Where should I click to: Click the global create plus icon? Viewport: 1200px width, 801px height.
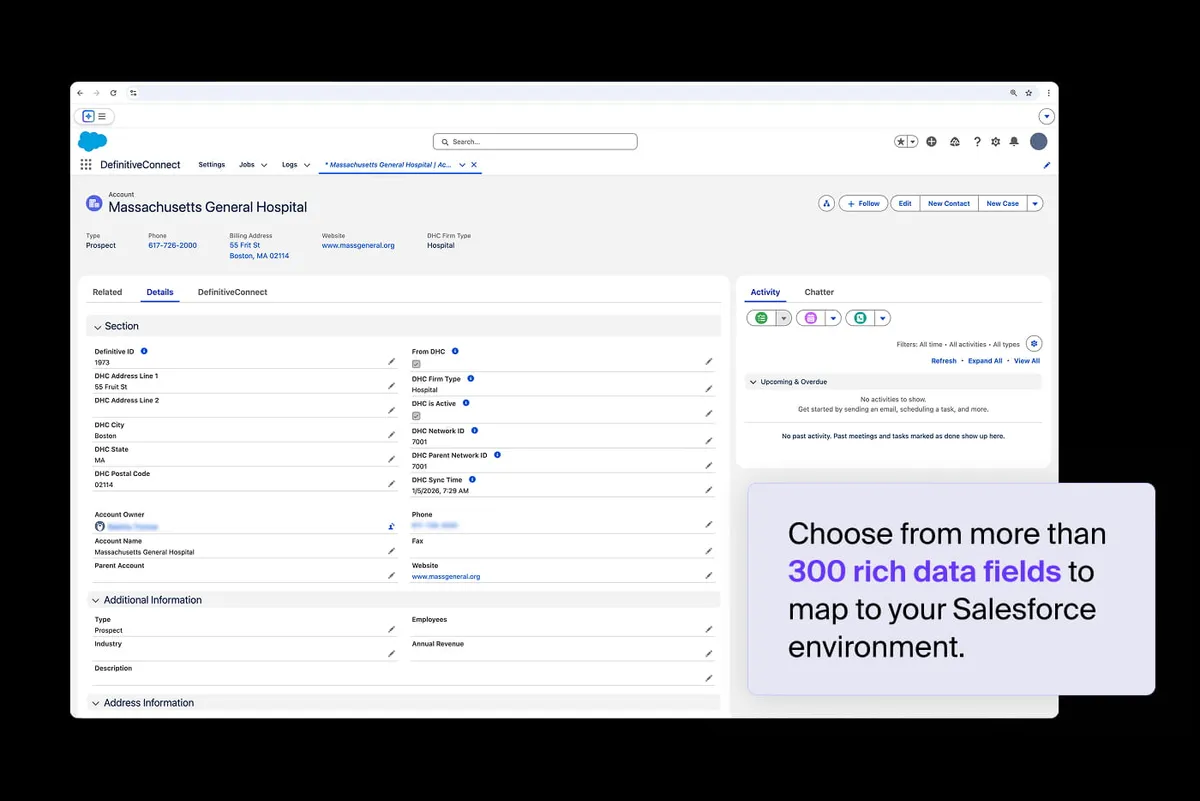[x=931, y=142]
